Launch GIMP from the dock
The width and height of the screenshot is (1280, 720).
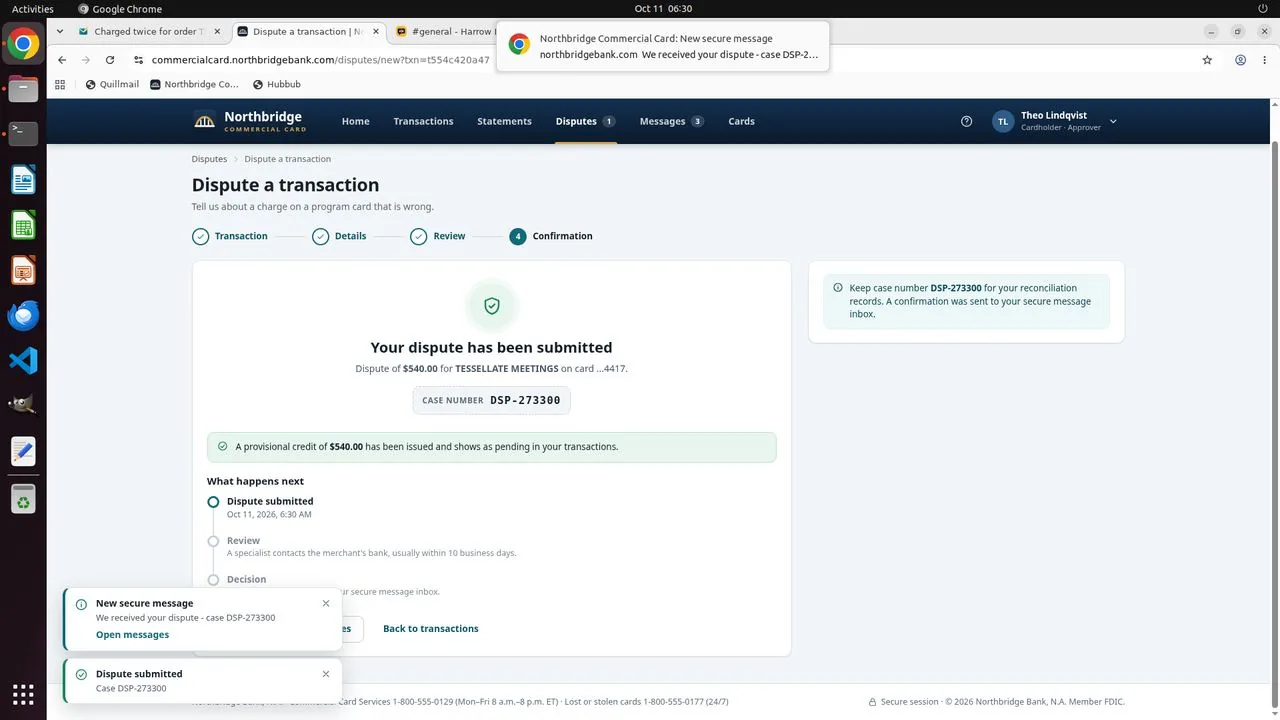click(23, 405)
